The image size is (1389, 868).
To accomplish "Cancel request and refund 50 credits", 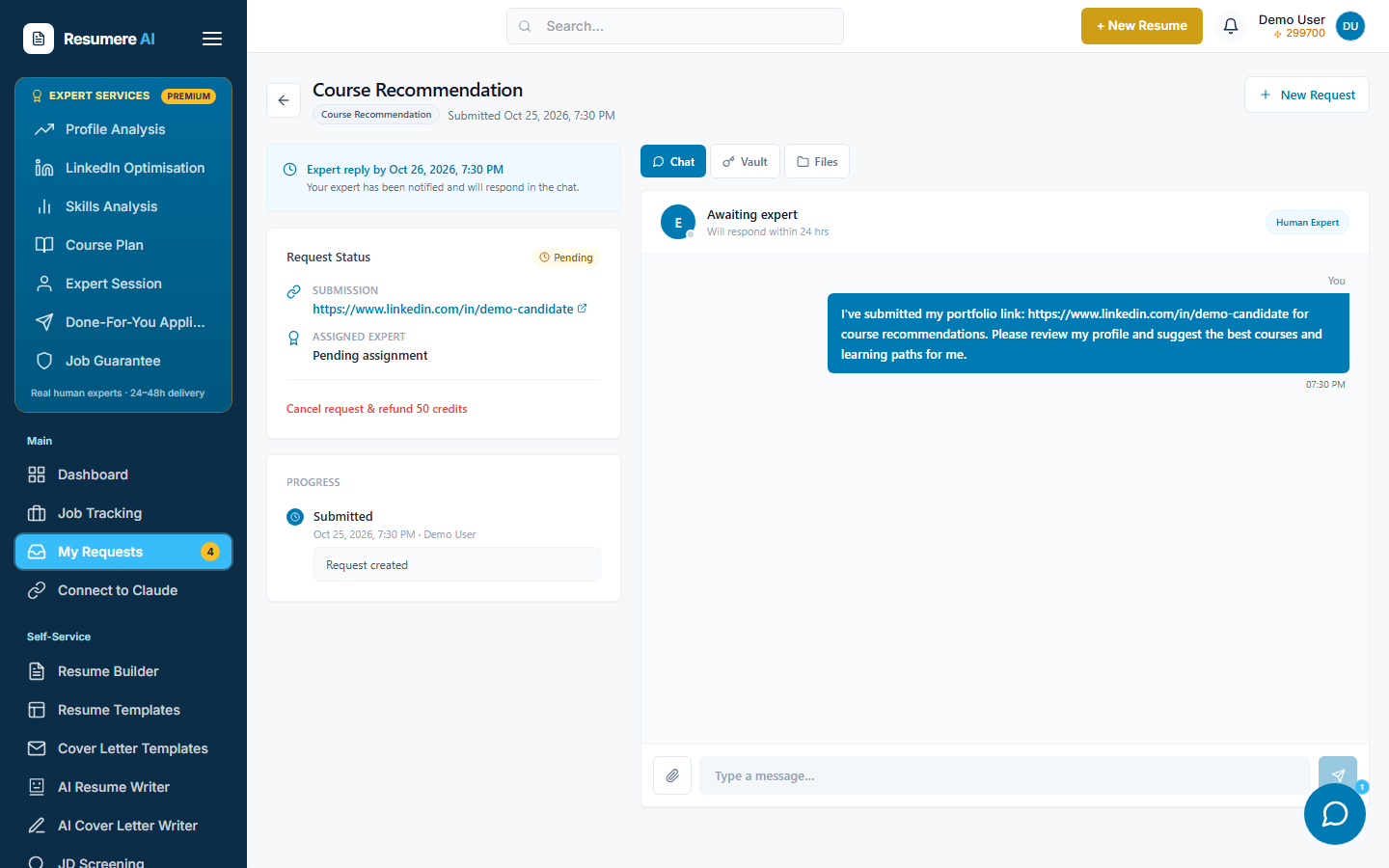I will pos(377,409).
